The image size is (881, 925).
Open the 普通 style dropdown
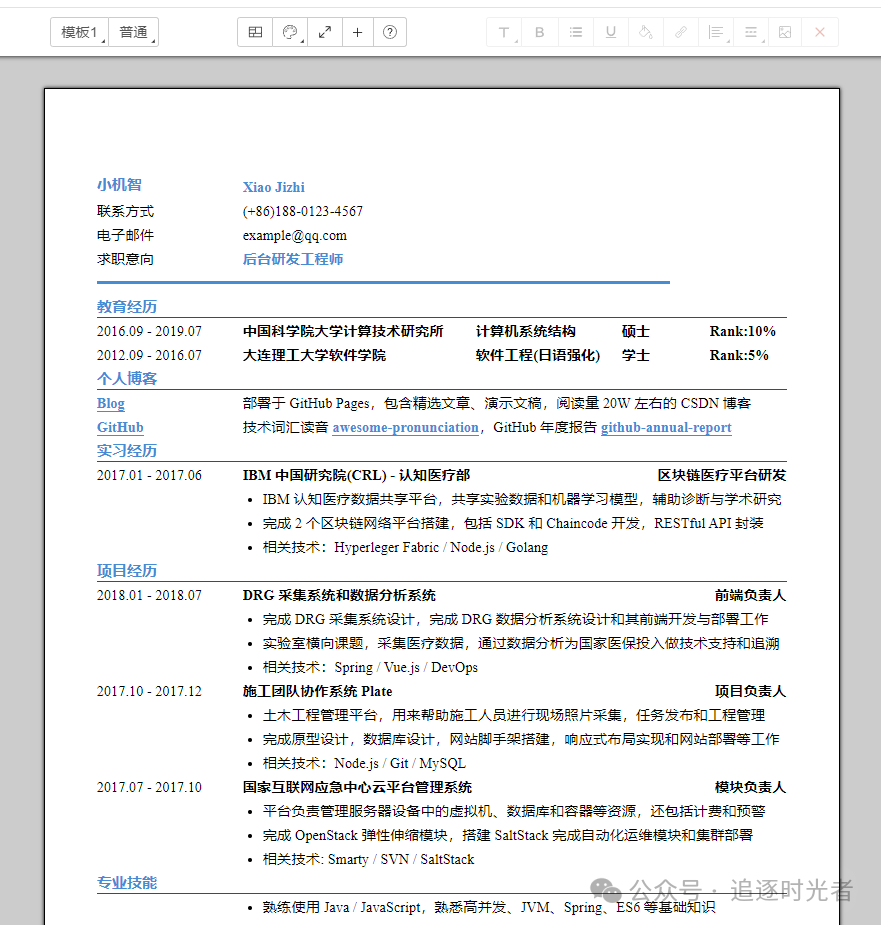(135, 31)
